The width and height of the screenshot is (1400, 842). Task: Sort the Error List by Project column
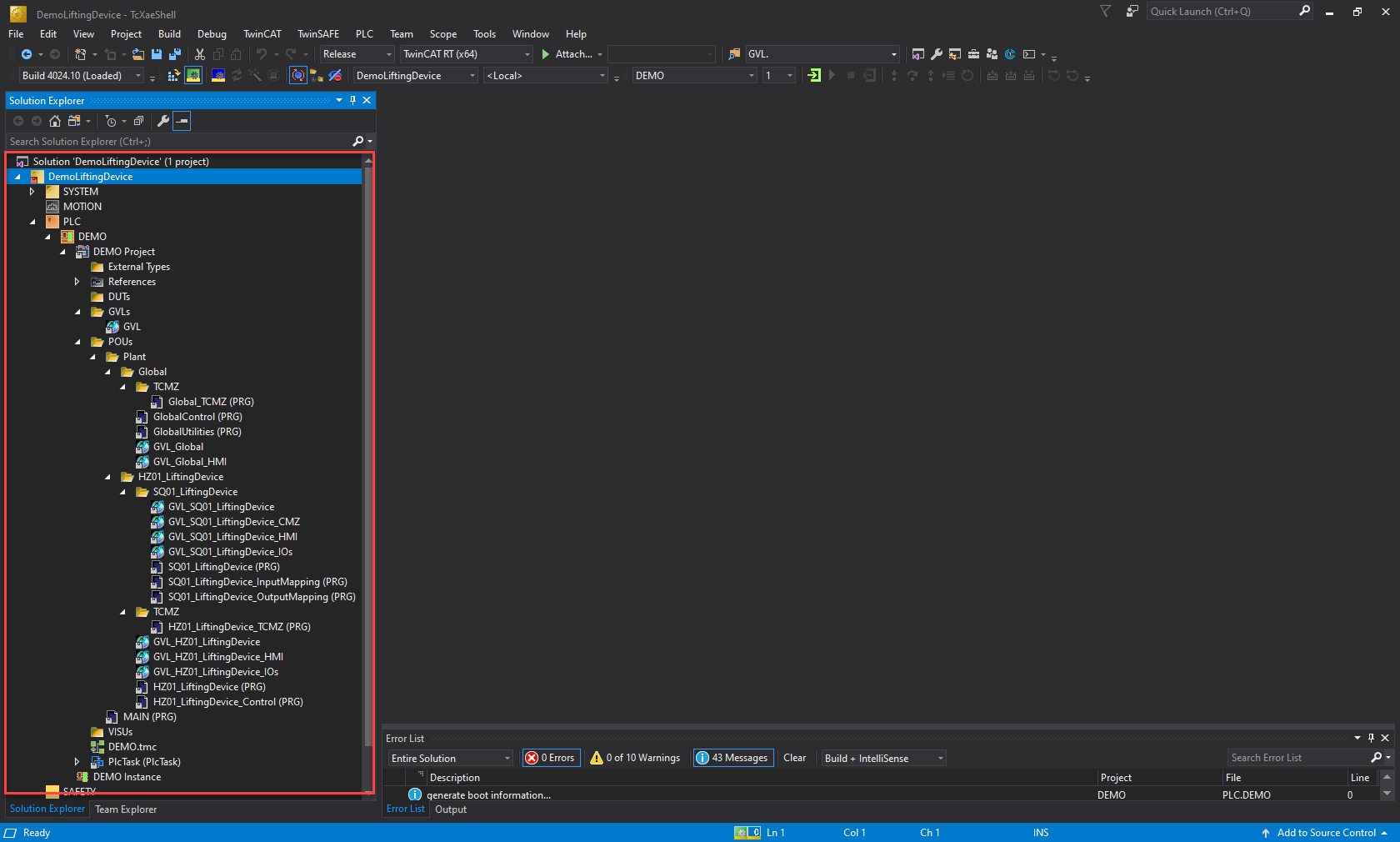1159,778
